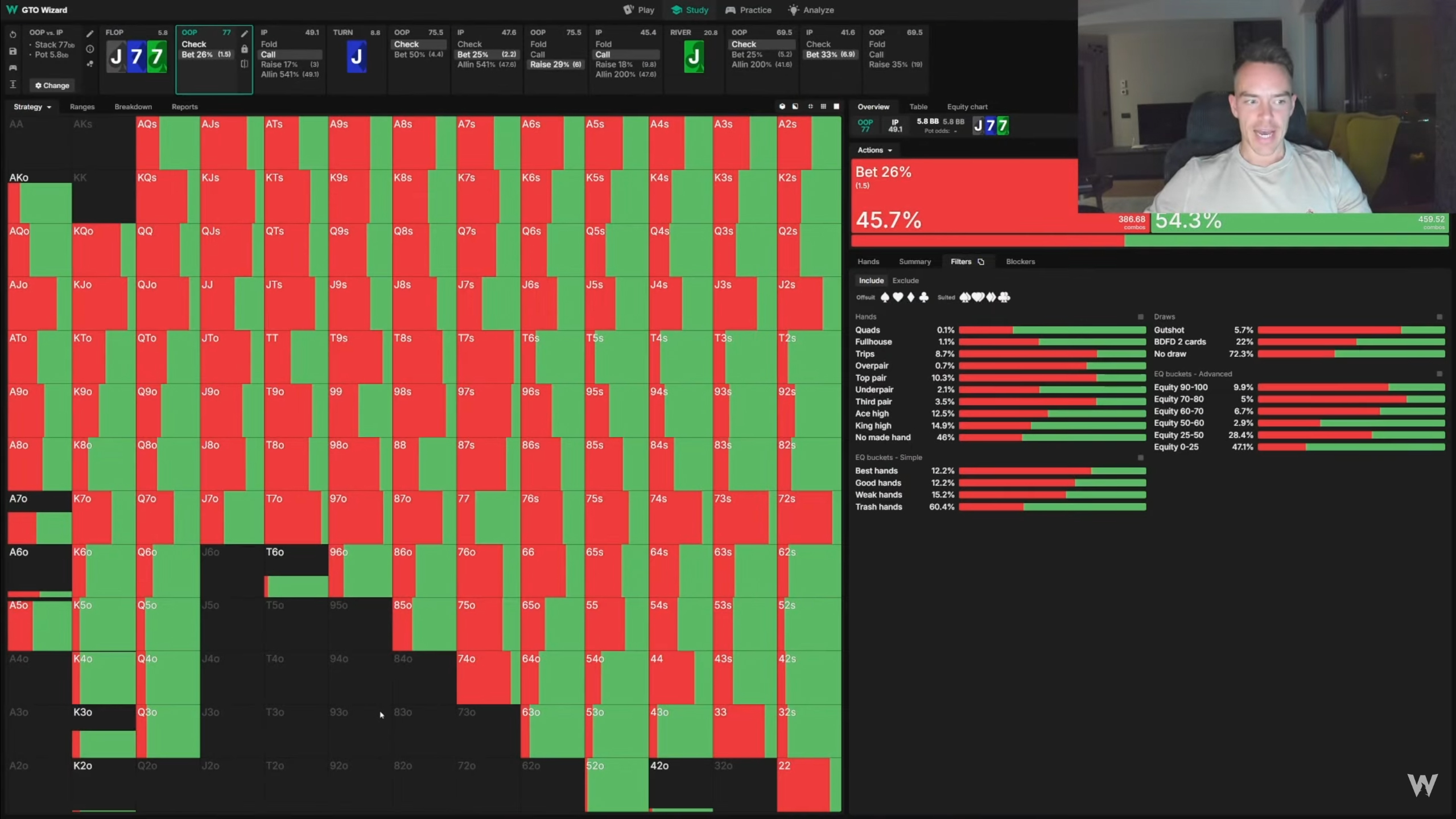
Task: Switch filter mode to Exclude
Action: (x=905, y=281)
